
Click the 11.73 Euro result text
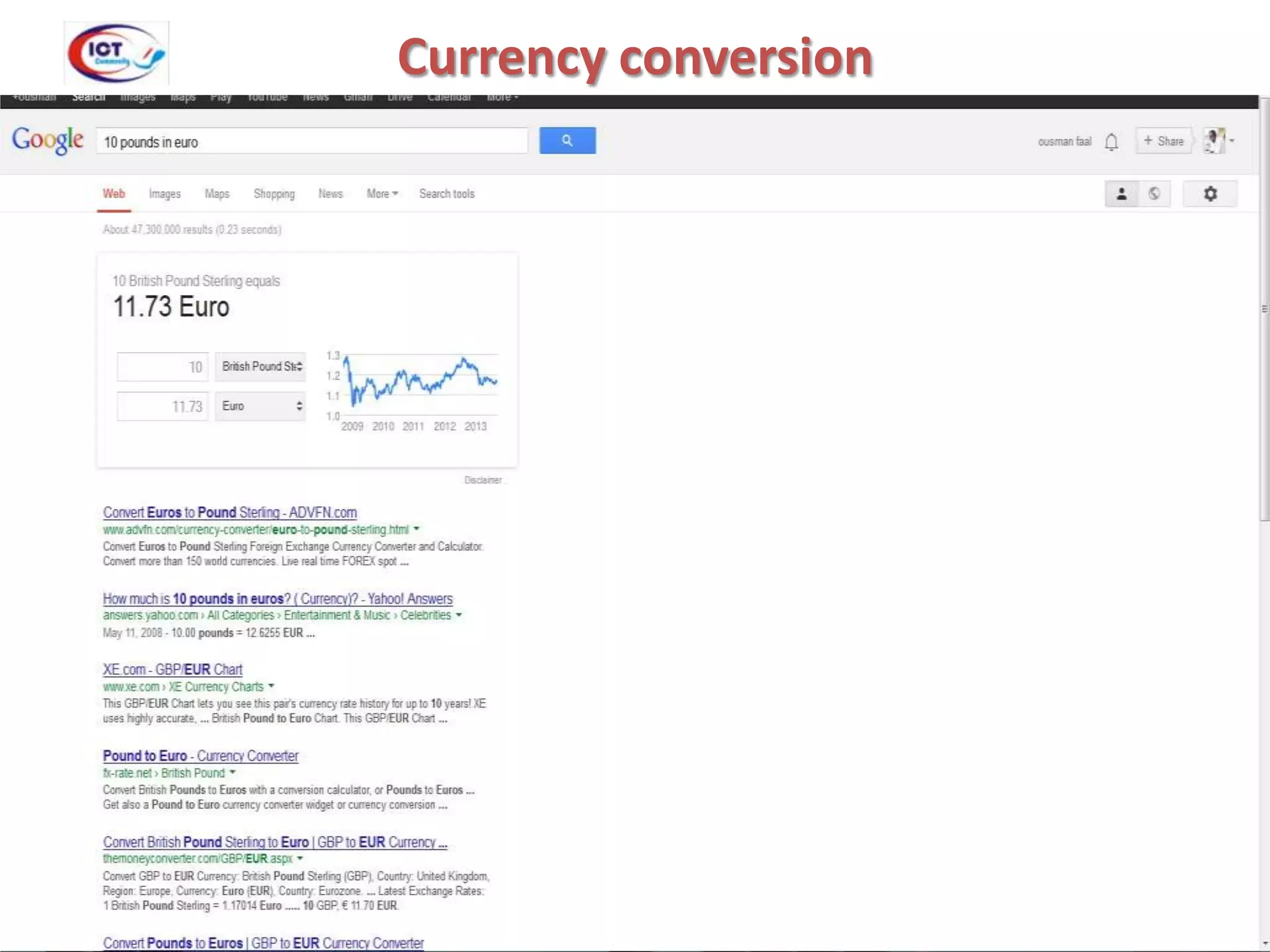[x=171, y=307]
